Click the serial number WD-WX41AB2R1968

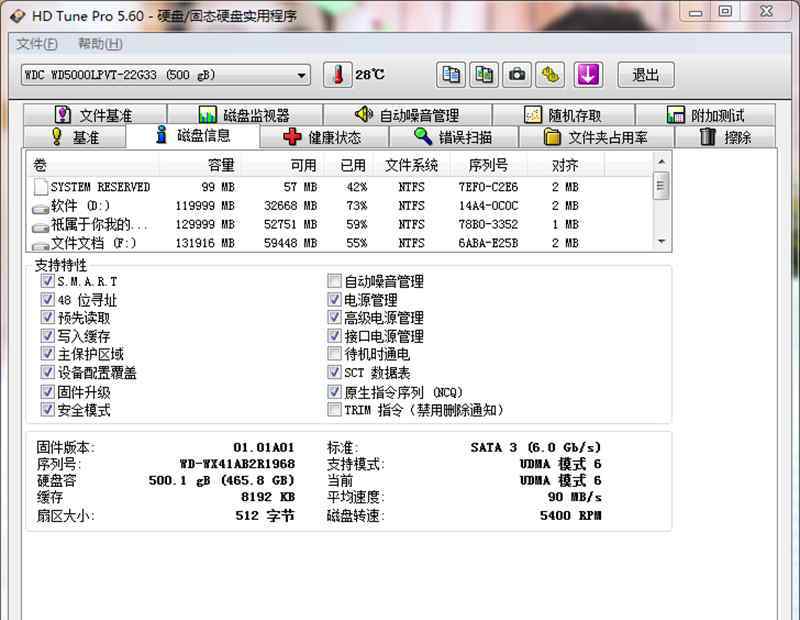[x=237, y=464]
